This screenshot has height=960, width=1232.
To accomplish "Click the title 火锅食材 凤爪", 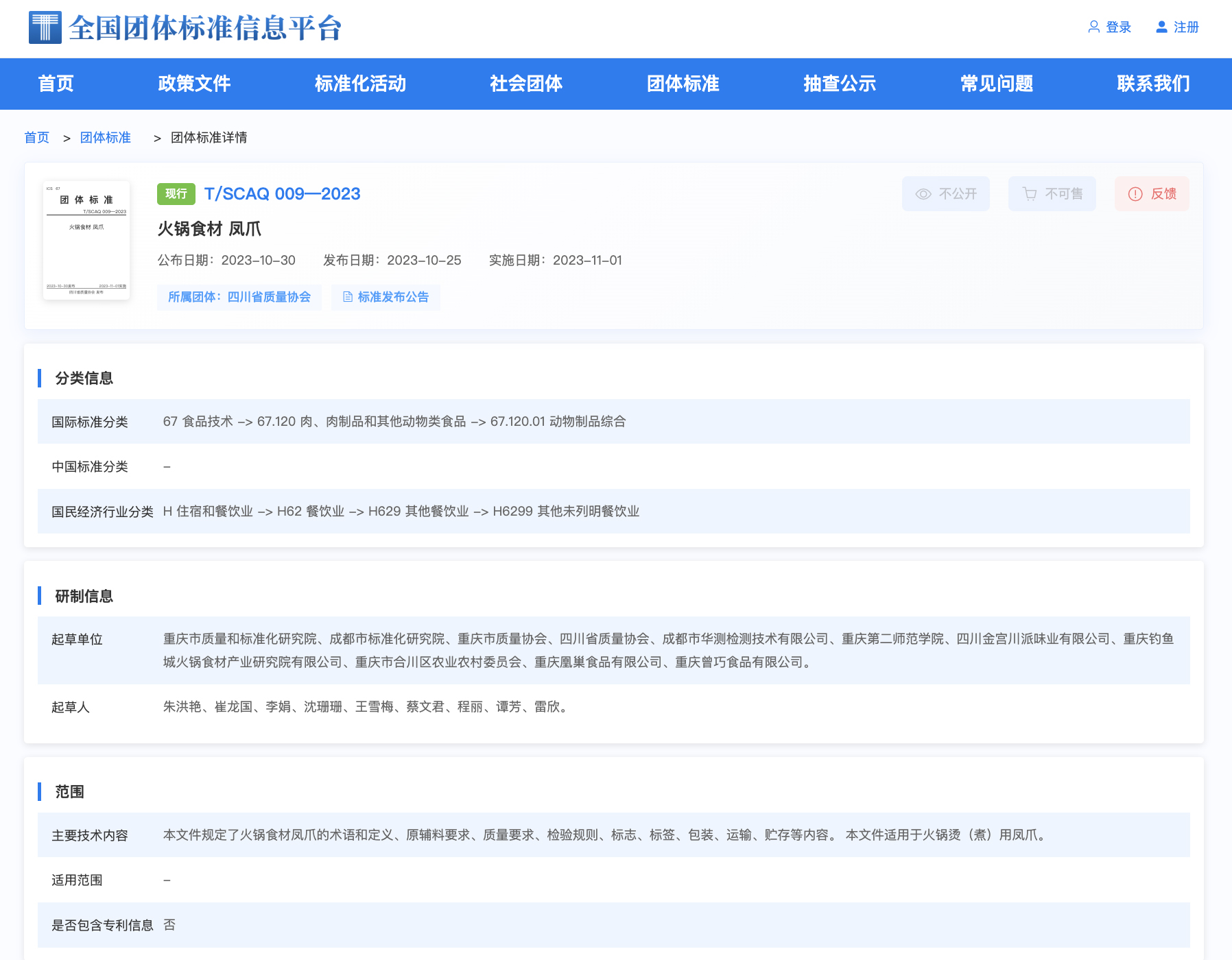I will [209, 229].
